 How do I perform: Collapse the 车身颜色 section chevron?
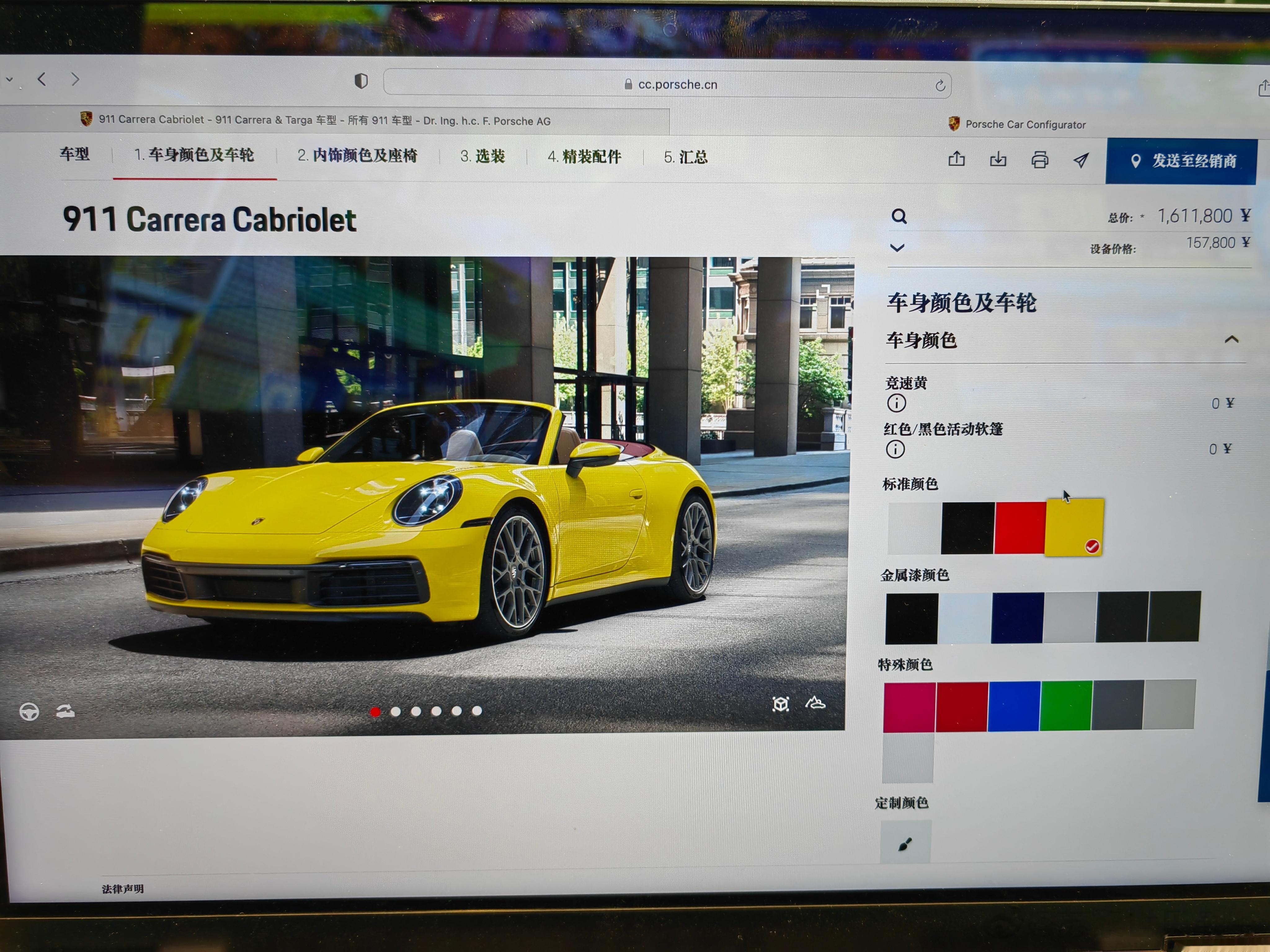1231,340
